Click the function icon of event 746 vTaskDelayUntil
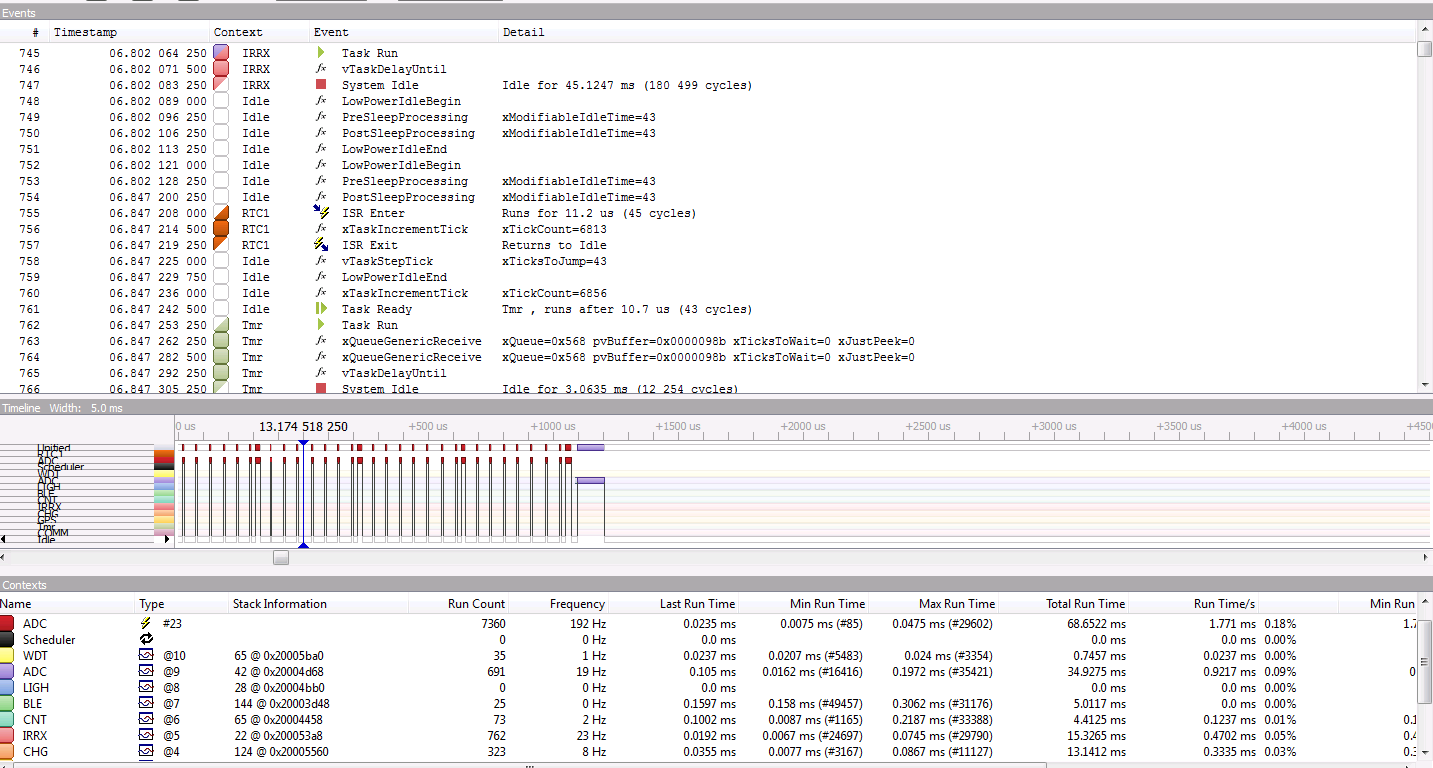 click(321, 69)
